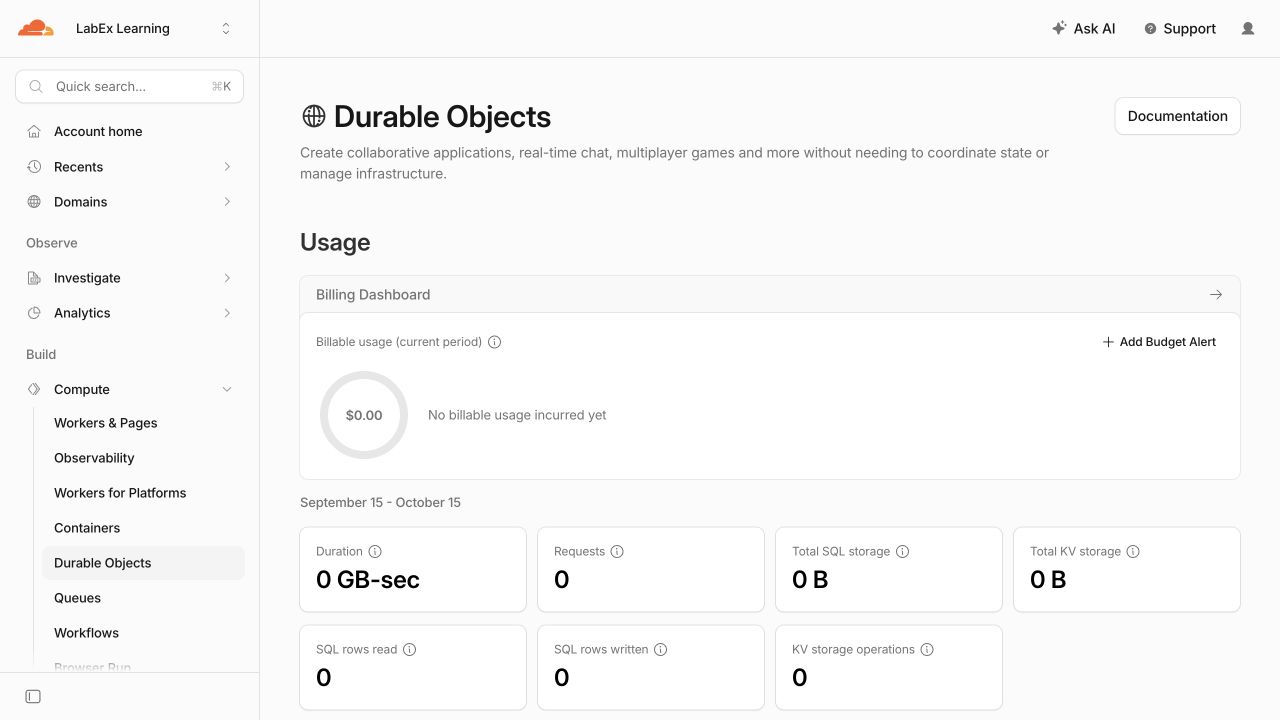Click the SQL rows read info icon

point(409,650)
